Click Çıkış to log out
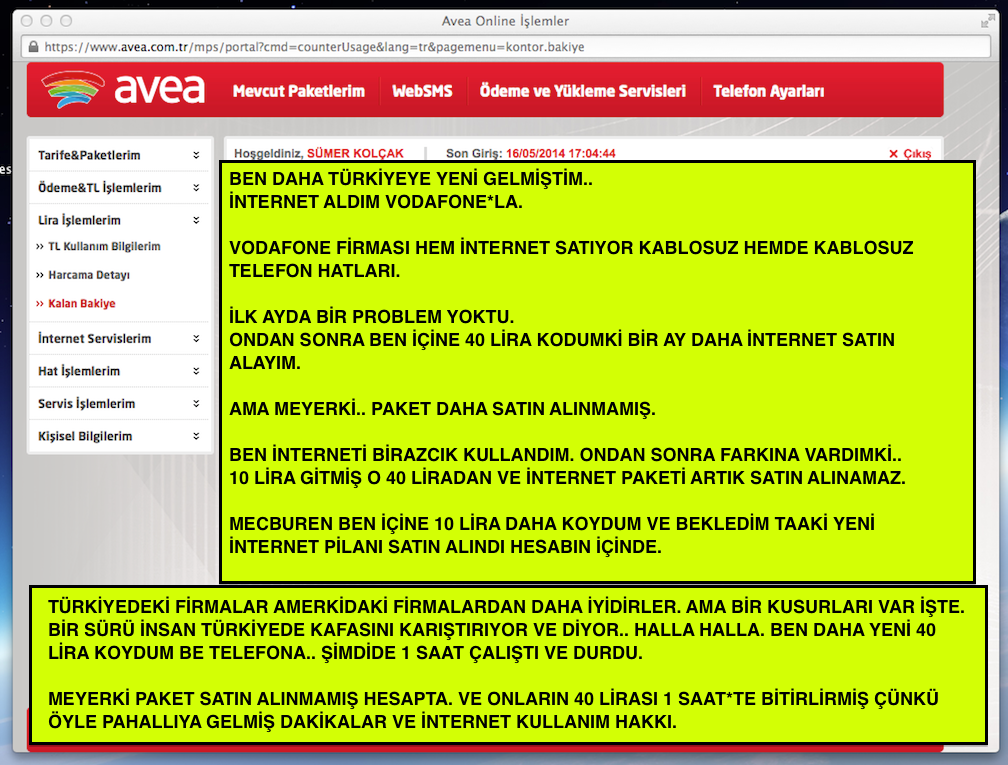The height and width of the screenshot is (765, 1008). click(x=917, y=154)
